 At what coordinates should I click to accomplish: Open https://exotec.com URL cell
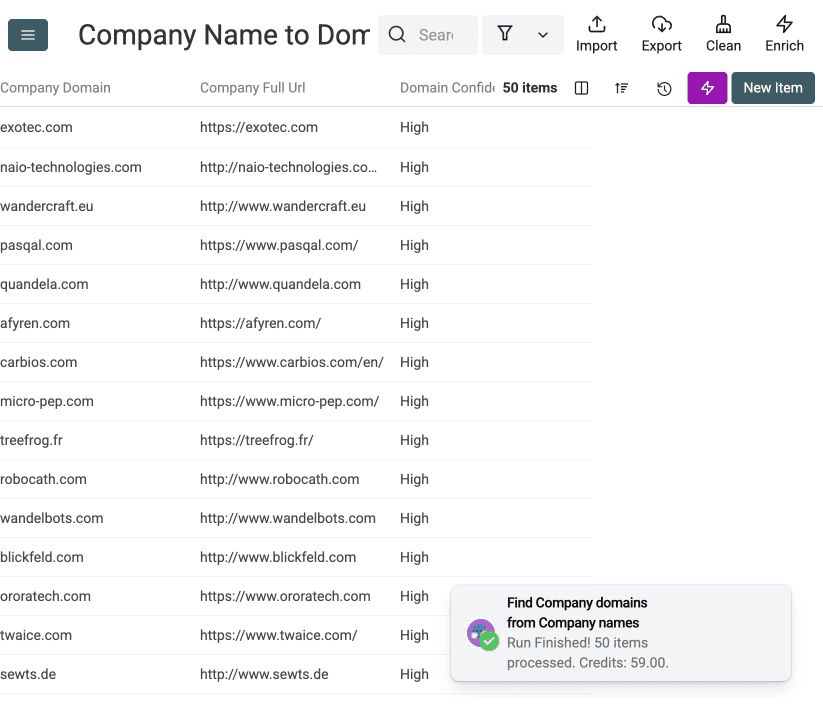(259, 127)
